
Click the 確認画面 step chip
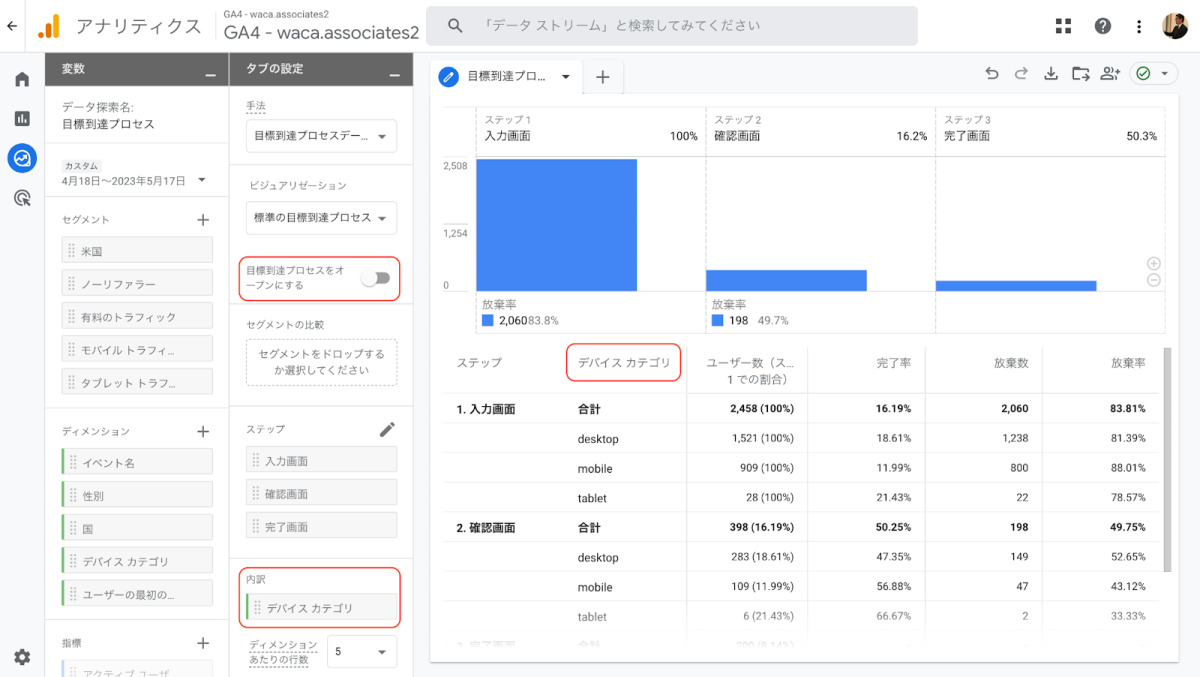321,493
